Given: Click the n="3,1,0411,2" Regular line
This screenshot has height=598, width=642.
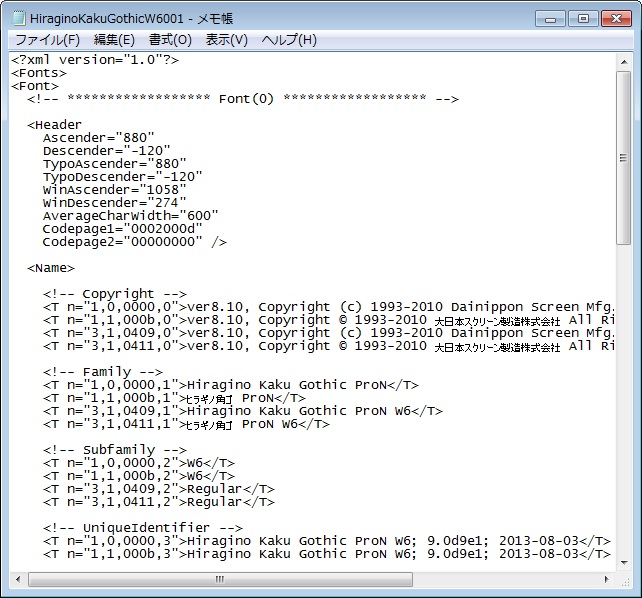Looking at the screenshot, I should 159,502.
